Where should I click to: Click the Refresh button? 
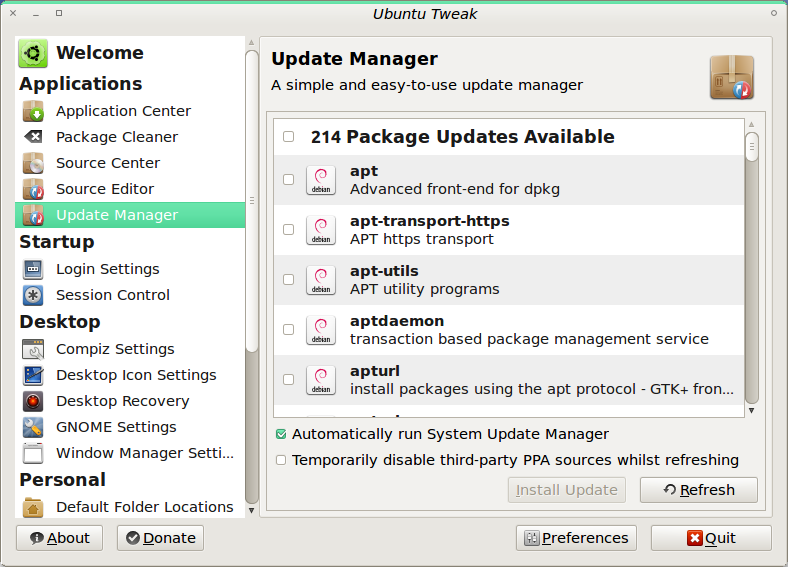click(699, 490)
